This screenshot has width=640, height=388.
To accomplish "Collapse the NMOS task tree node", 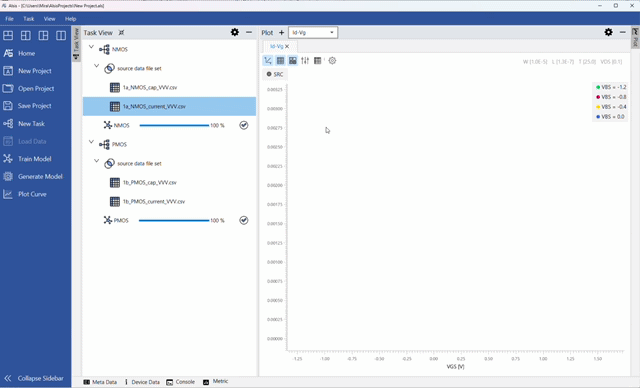I will (x=91, y=47).
